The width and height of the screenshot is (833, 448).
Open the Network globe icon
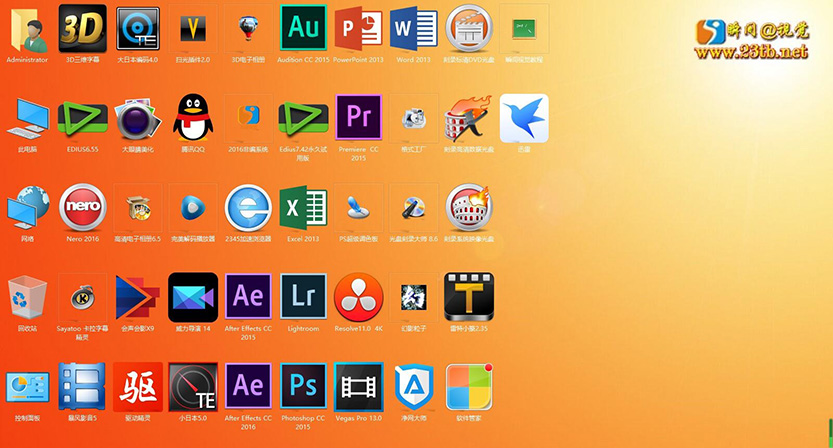27,208
